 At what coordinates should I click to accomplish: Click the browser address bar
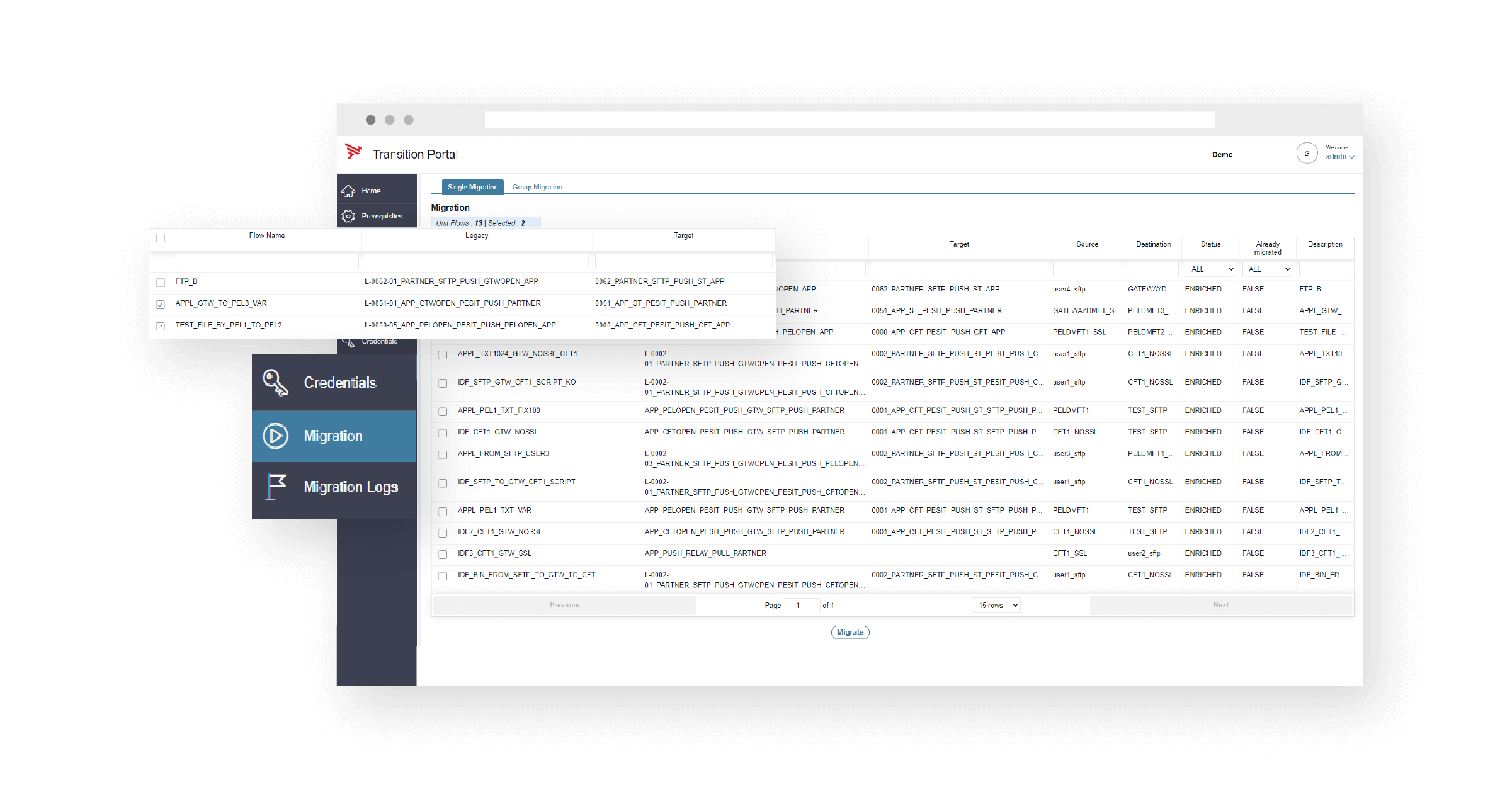[x=850, y=120]
